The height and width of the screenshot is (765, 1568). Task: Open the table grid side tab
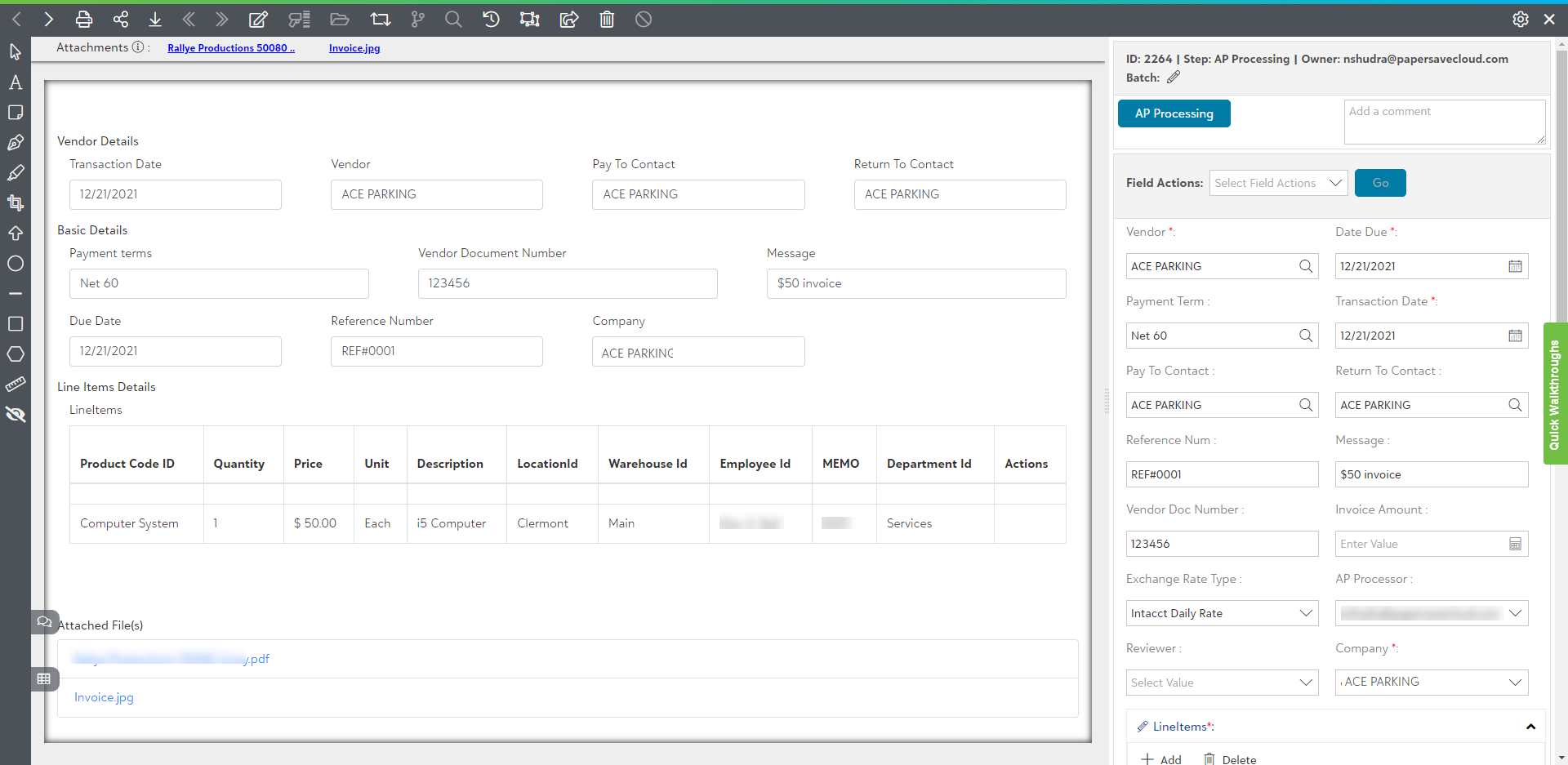click(x=44, y=678)
